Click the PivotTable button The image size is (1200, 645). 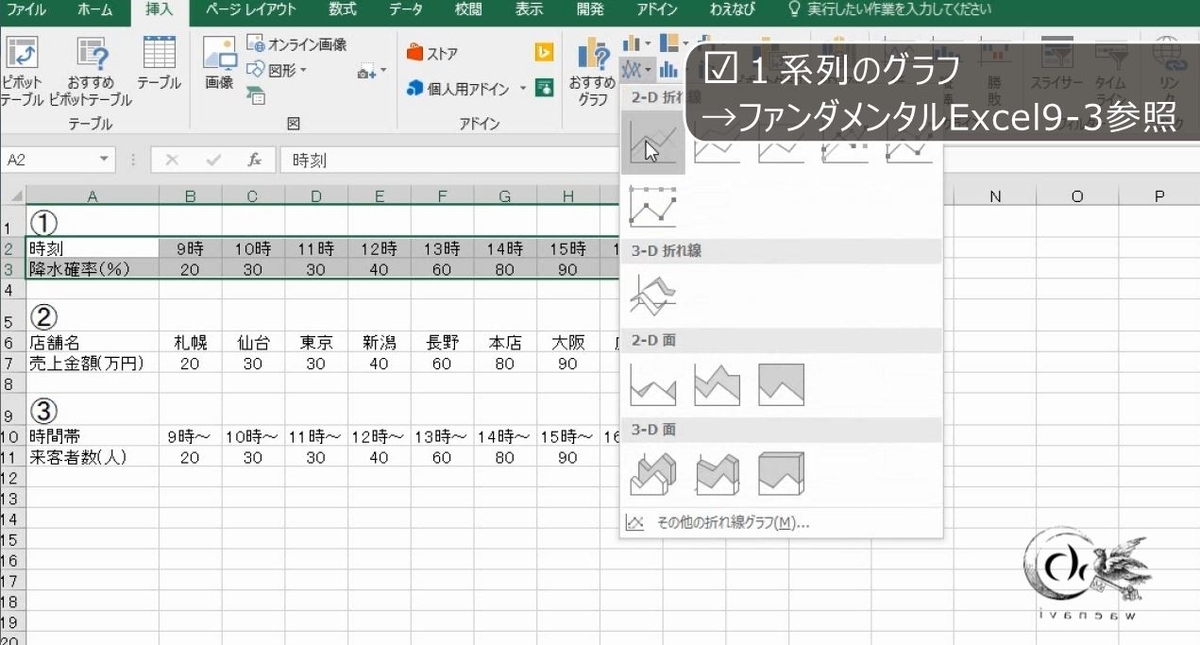pyautogui.click(x=21, y=72)
